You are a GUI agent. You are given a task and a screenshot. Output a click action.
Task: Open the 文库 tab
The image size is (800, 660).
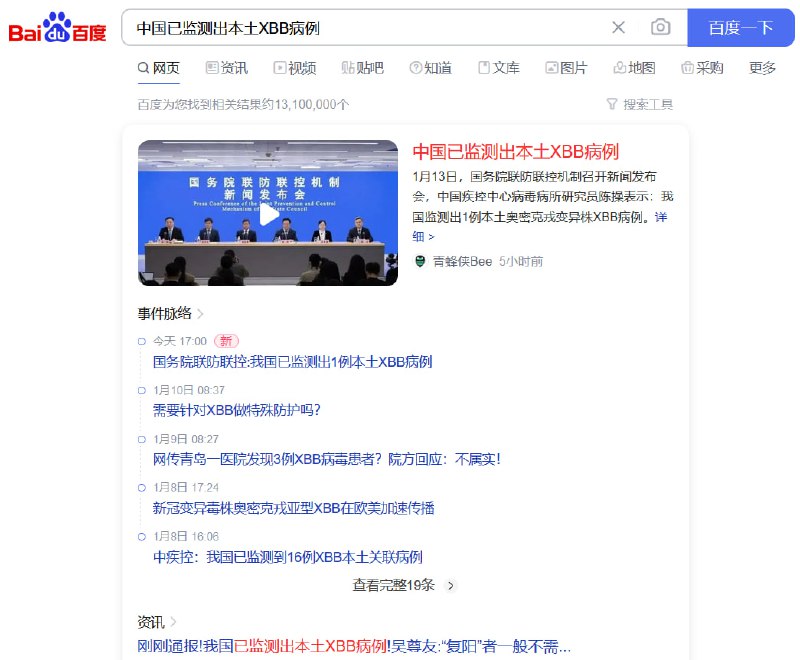coord(498,68)
